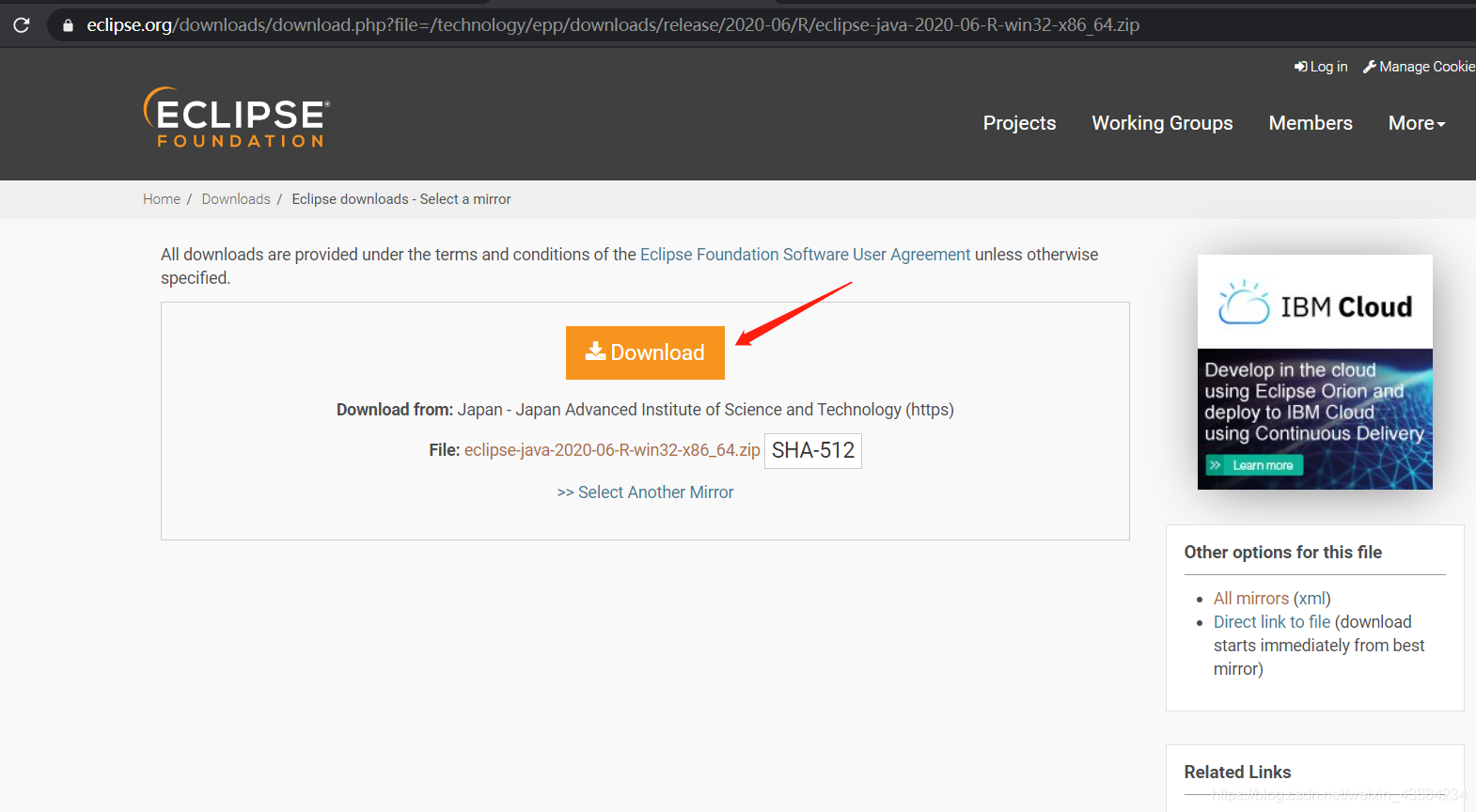
Task: Open All mirrors link
Action: tap(1251, 599)
